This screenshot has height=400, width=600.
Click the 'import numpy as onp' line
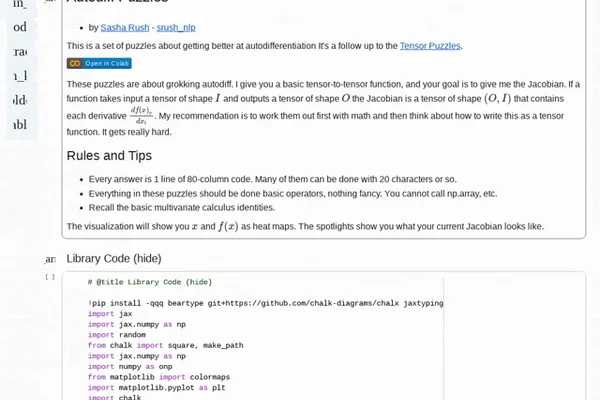point(130,367)
